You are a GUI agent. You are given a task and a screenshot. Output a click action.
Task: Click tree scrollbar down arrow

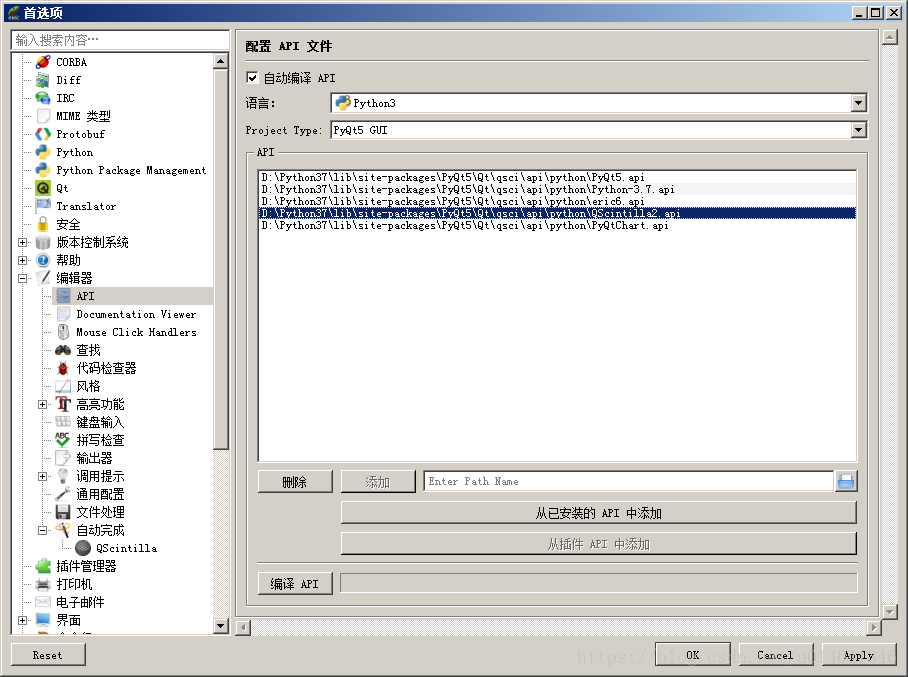[221, 625]
